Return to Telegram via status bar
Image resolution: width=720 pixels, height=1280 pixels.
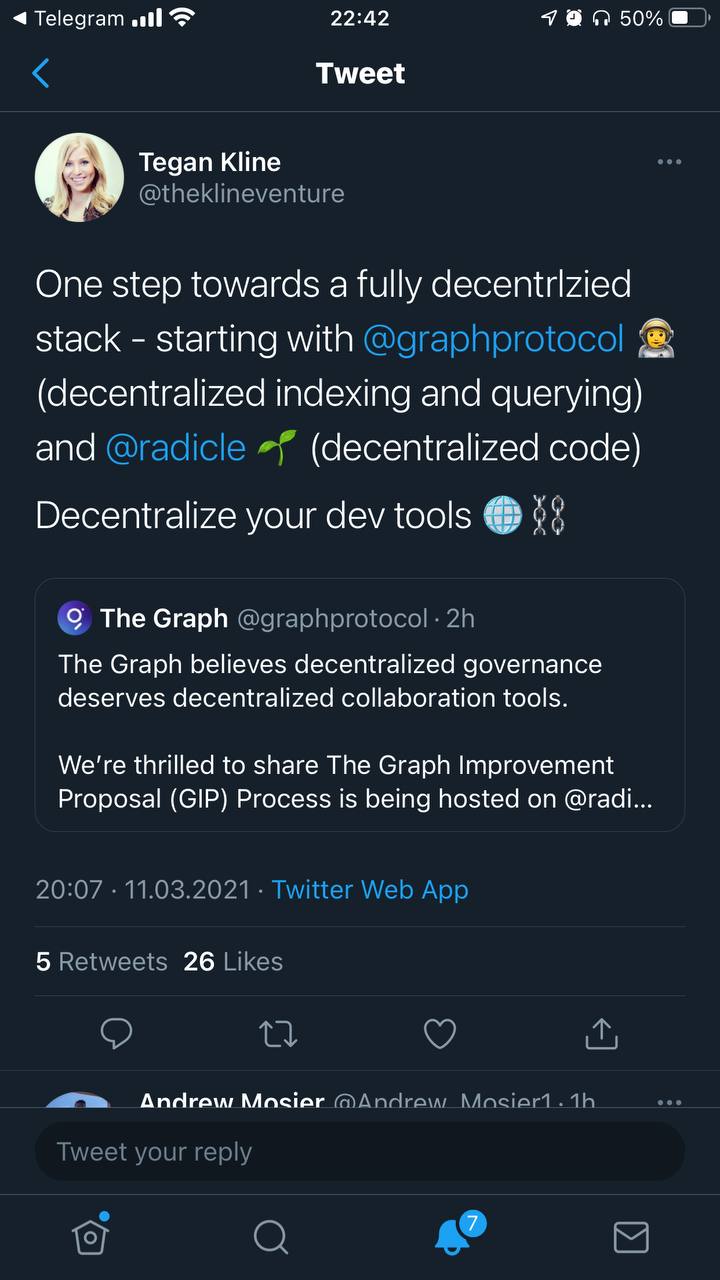click(68, 18)
